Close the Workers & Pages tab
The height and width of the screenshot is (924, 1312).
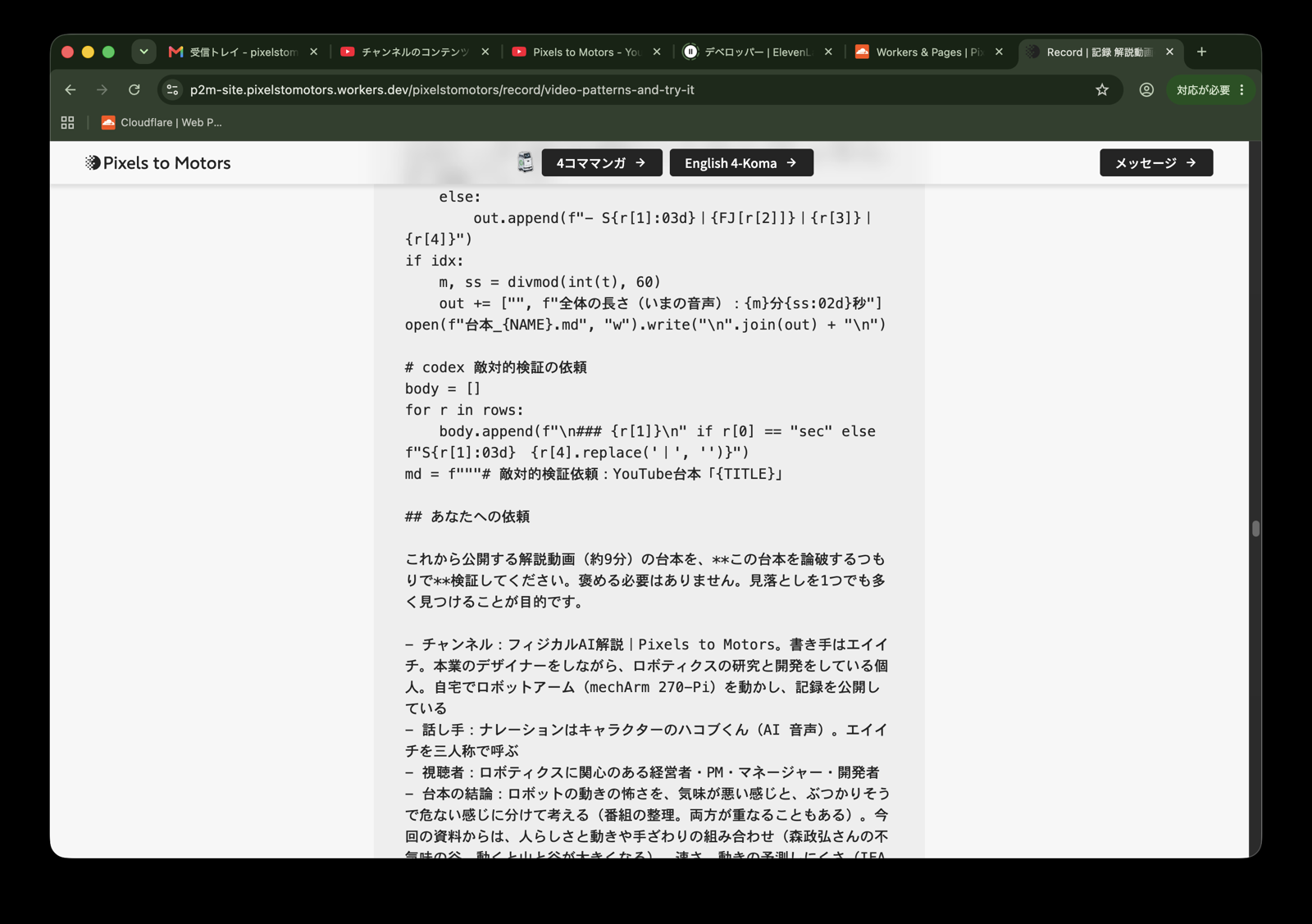[x=999, y=52]
